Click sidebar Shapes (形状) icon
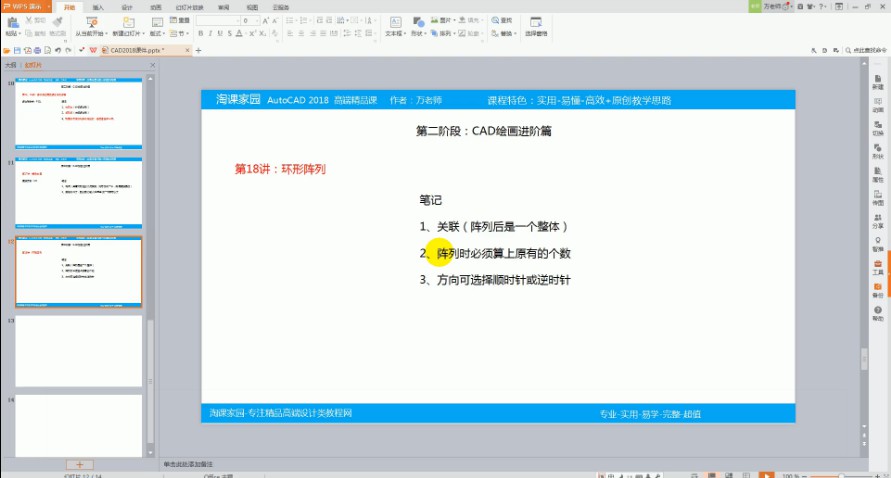891x478 pixels. pyautogui.click(x=878, y=152)
